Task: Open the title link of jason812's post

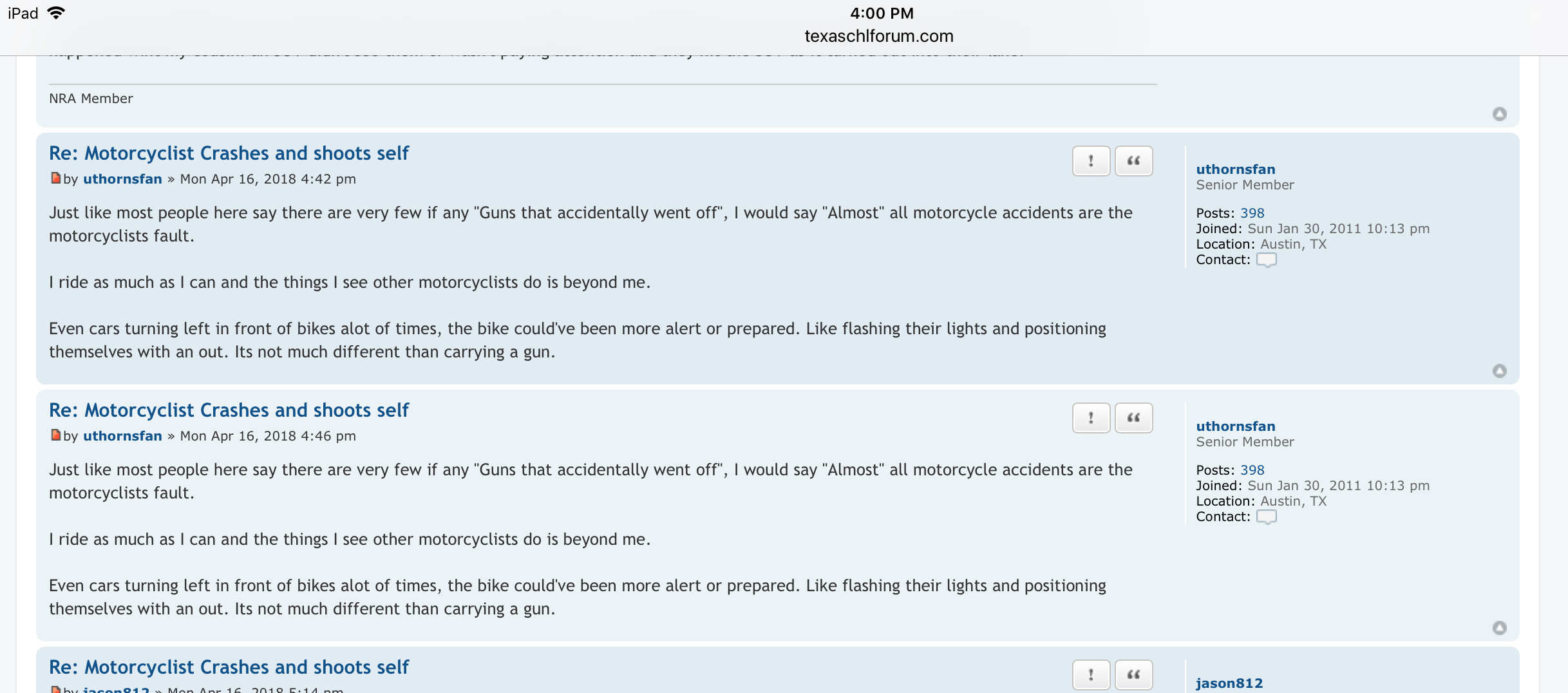Action: (229, 667)
